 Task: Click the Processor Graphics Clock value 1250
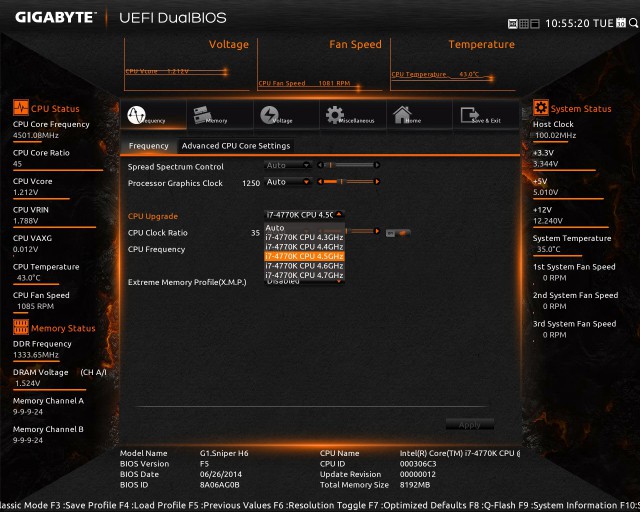point(251,183)
